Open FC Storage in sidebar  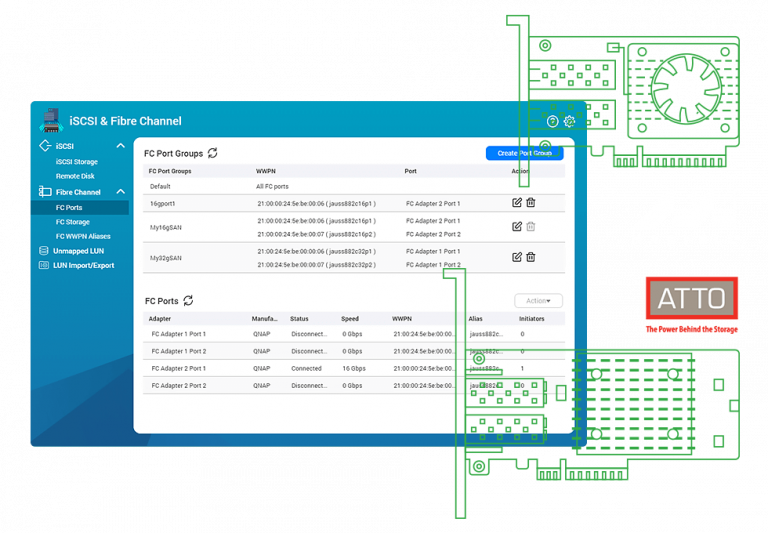(x=72, y=222)
